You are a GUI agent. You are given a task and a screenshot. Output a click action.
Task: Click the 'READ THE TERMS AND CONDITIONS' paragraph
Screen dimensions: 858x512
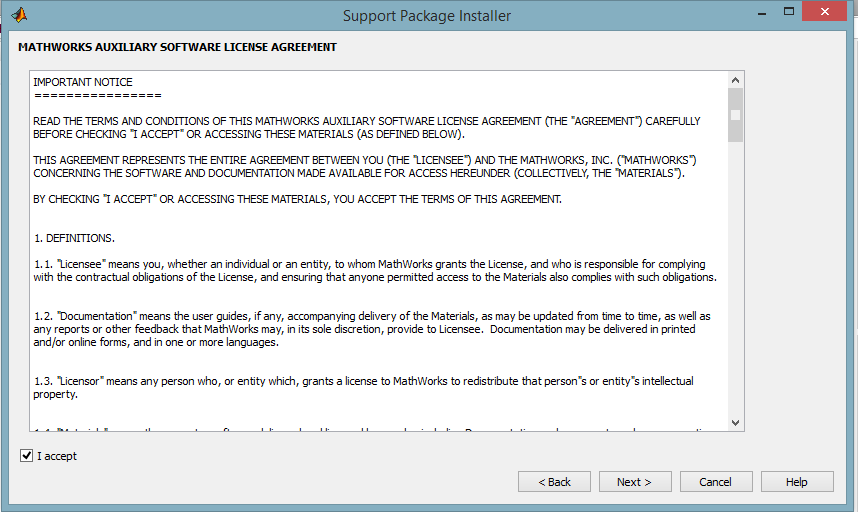click(x=367, y=127)
